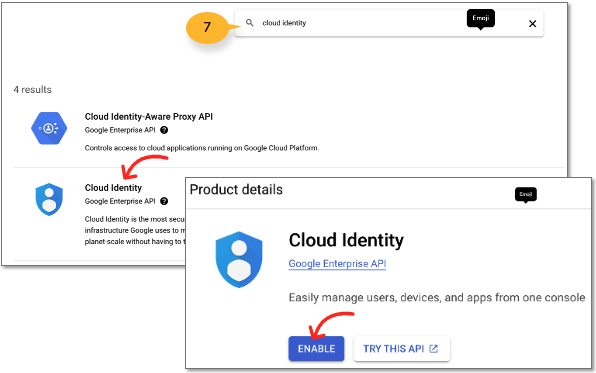Click Google Enterprise API label under Identity-Aware Proxy

click(120, 130)
